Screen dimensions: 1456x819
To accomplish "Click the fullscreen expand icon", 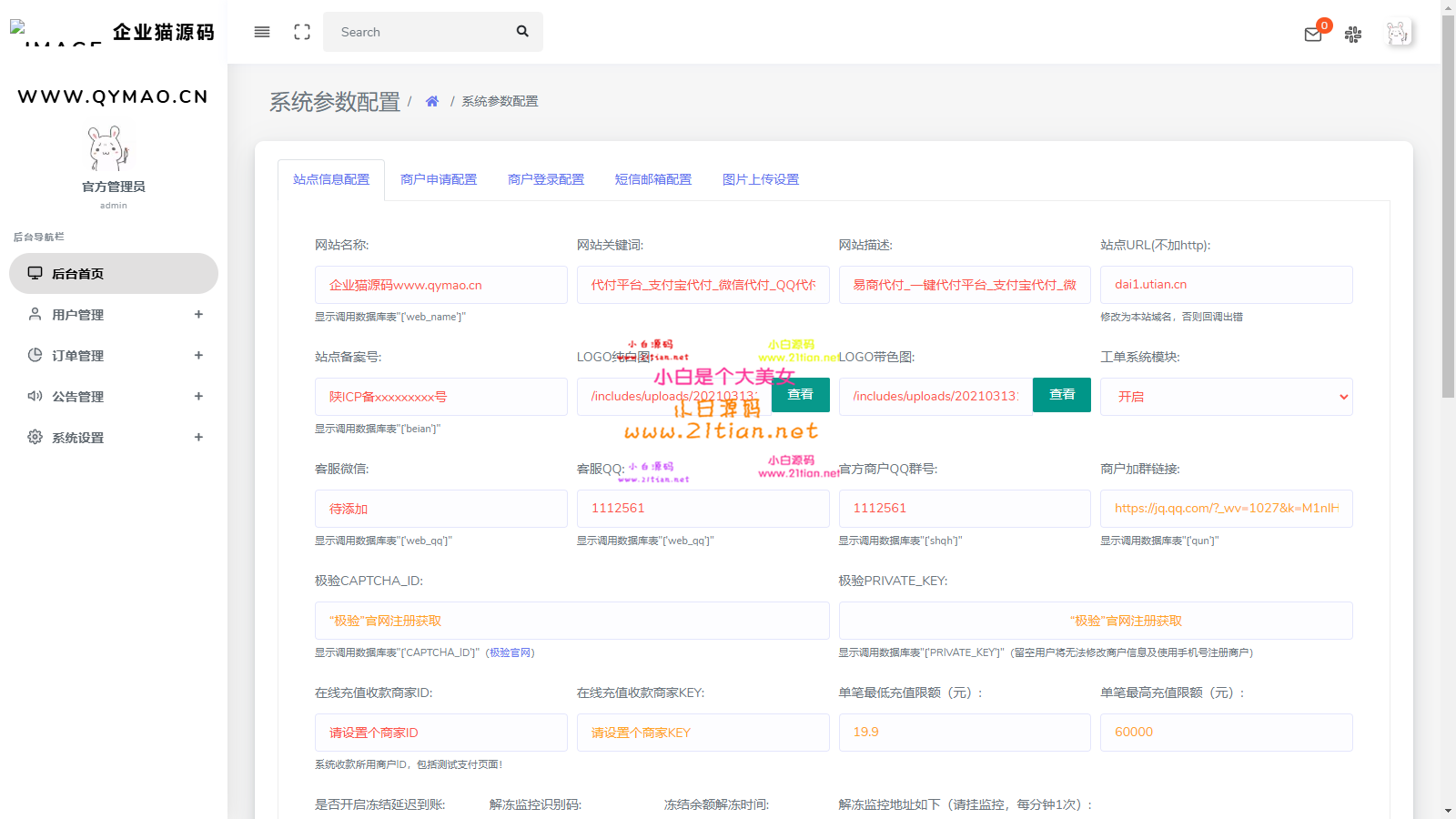I will (x=302, y=32).
